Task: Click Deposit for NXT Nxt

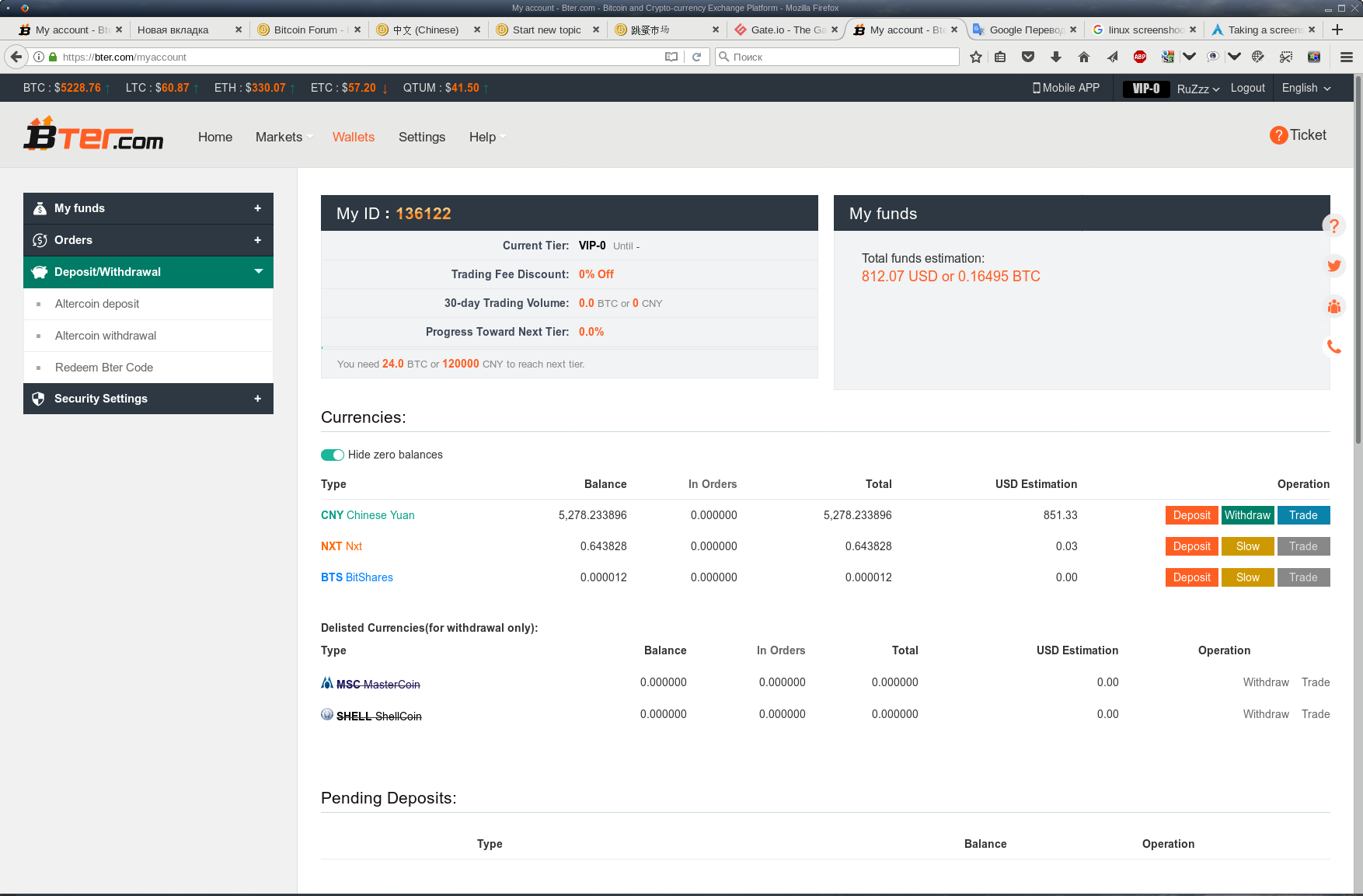Action: [x=1192, y=546]
